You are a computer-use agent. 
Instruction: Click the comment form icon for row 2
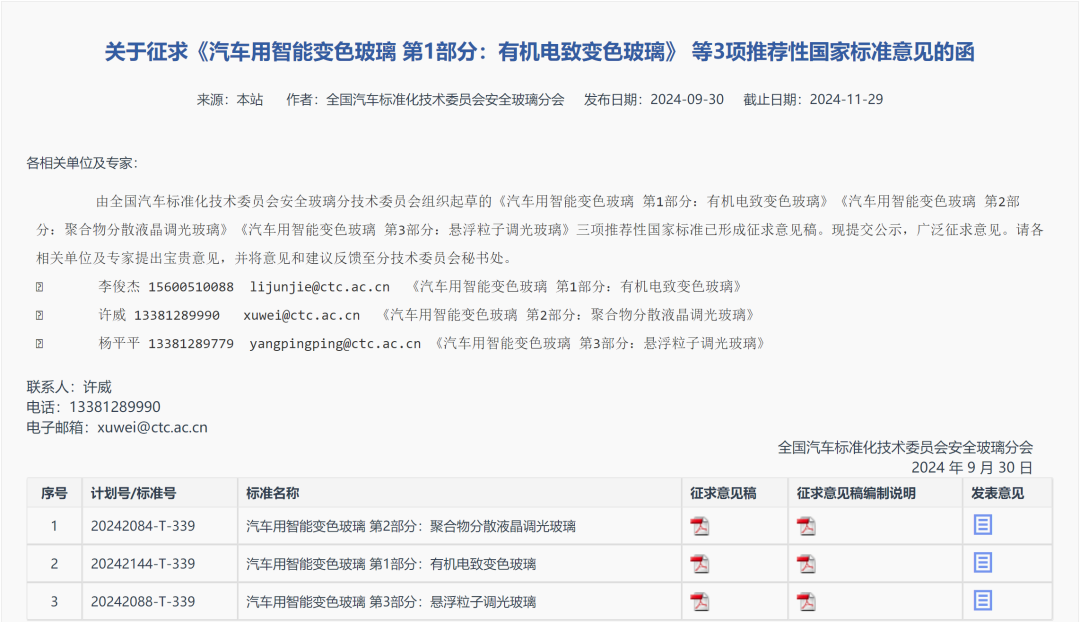[983, 563]
